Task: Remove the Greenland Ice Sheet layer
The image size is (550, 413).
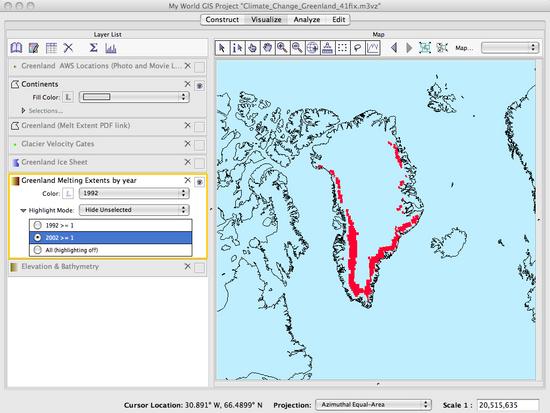Action: pyautogui.click(x=188, y=162)
